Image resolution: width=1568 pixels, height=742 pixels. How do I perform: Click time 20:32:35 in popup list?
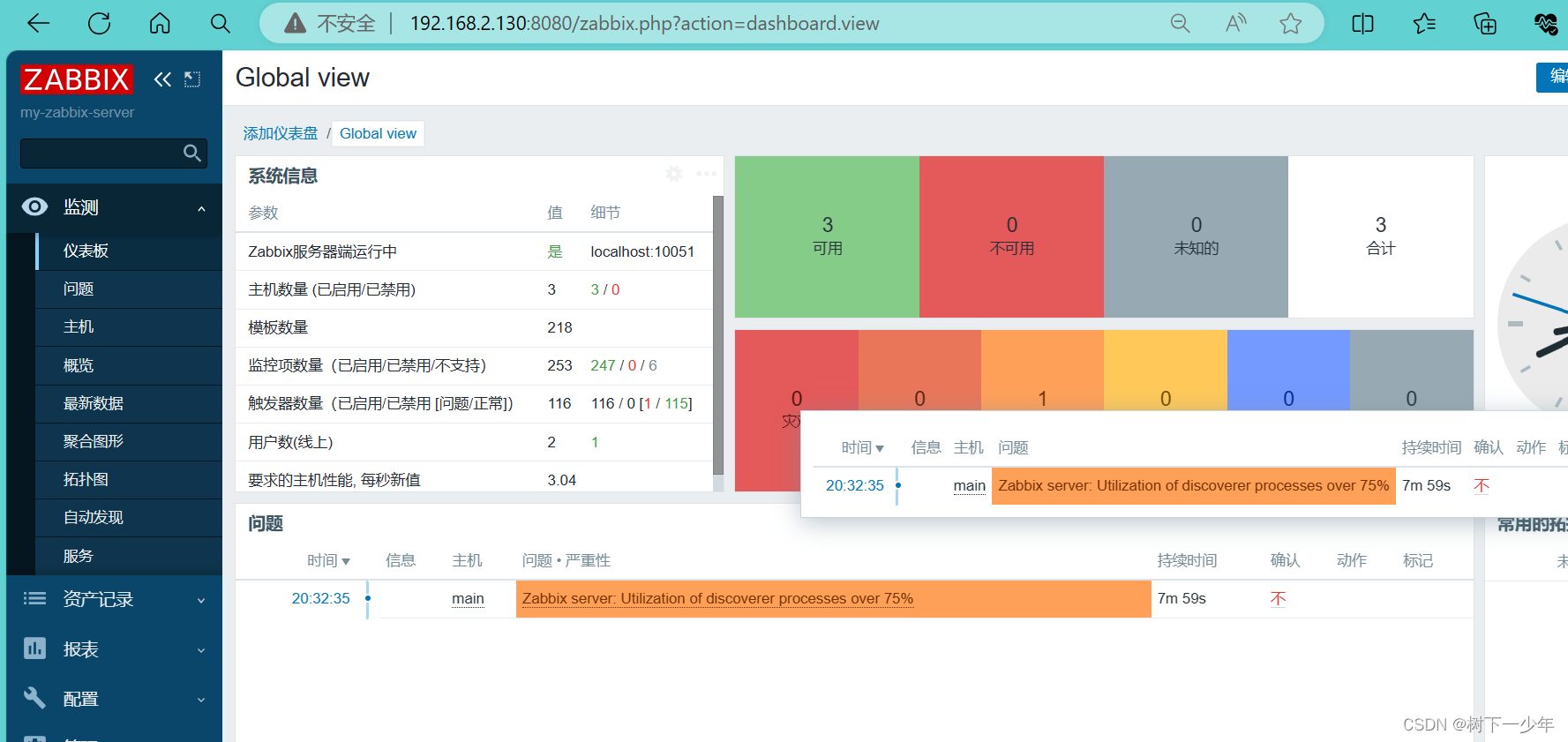pos(854,485)
